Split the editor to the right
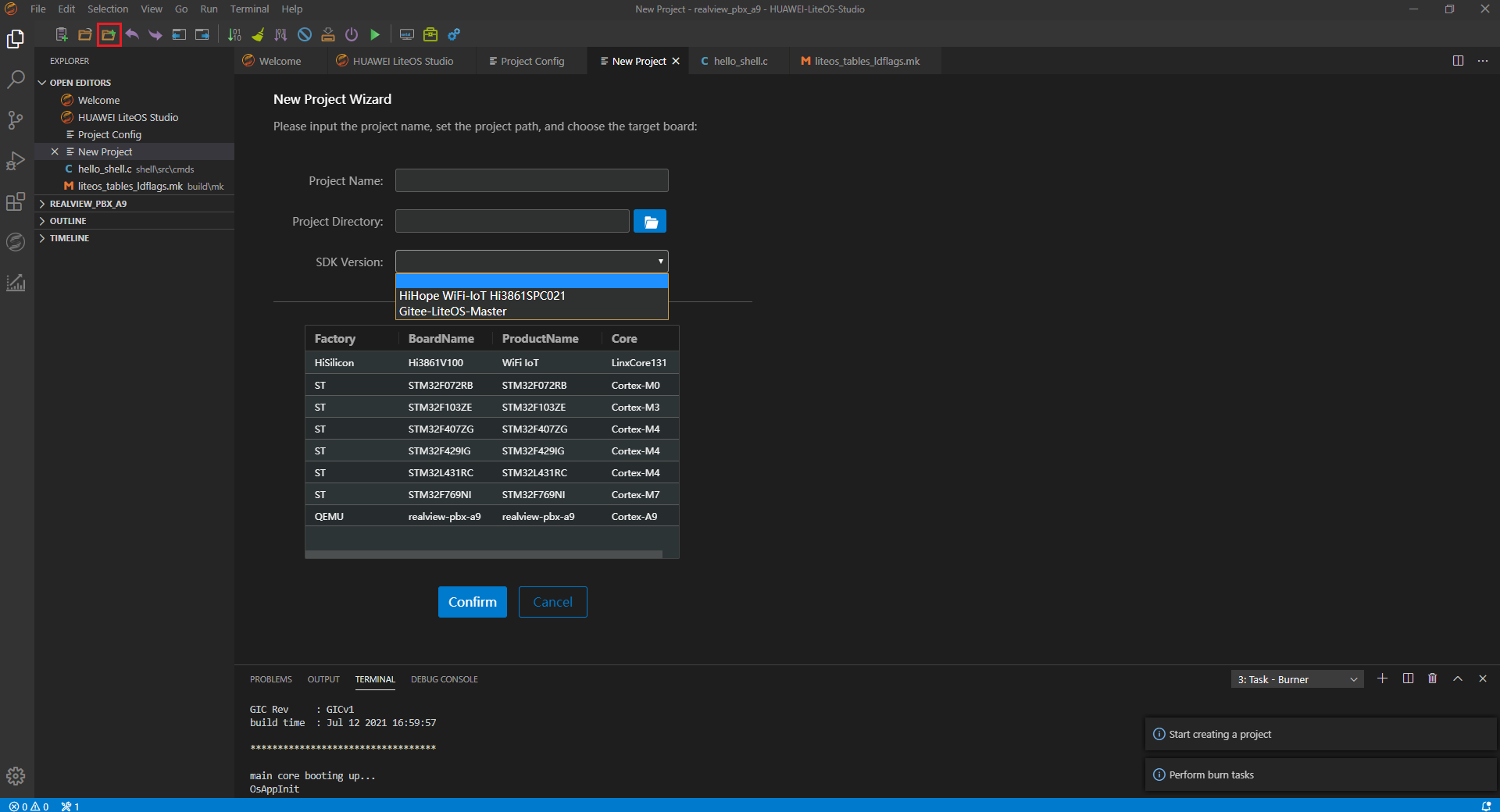The height and width of the screenshot is (812, 1500). [1458, 61]
